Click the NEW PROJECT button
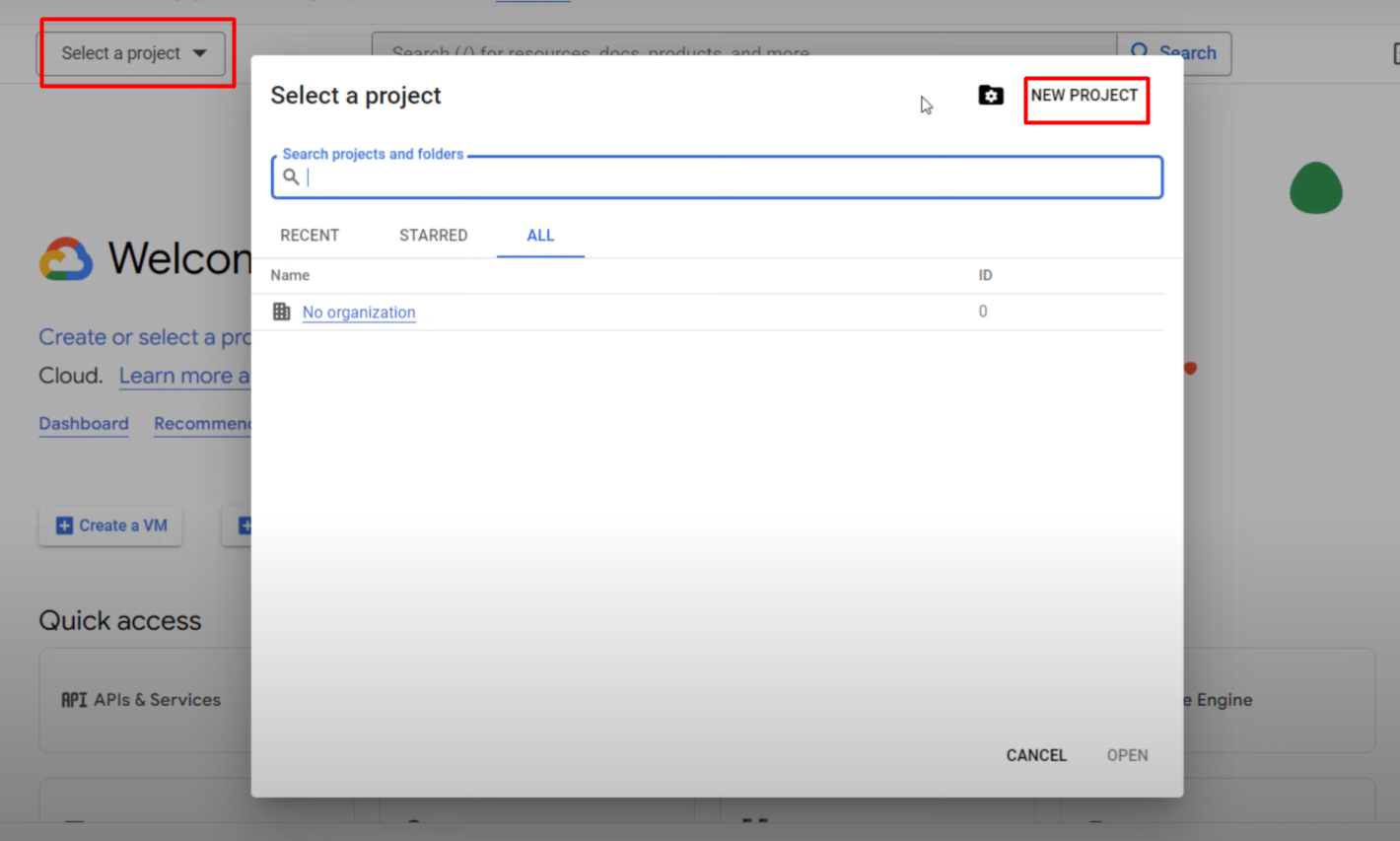This screenshot has width=1400, height=841. 1085,96
